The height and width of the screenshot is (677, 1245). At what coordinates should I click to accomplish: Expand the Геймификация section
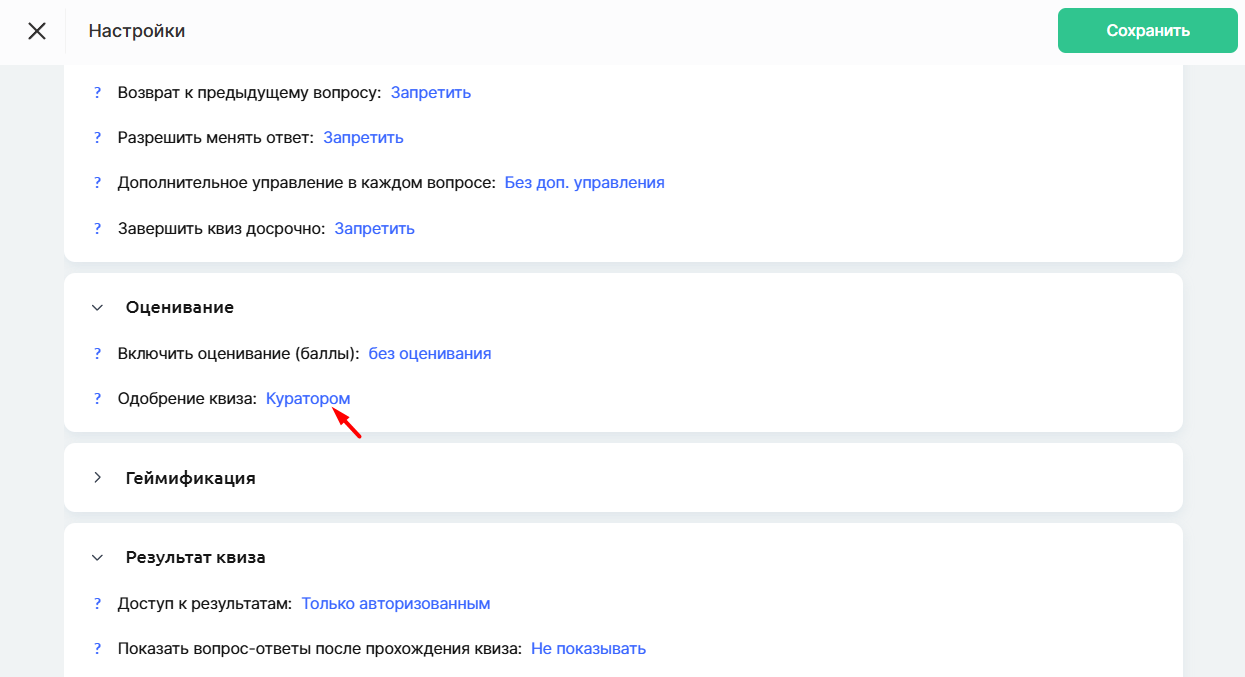pyautogui.click(x=97, y=478)
